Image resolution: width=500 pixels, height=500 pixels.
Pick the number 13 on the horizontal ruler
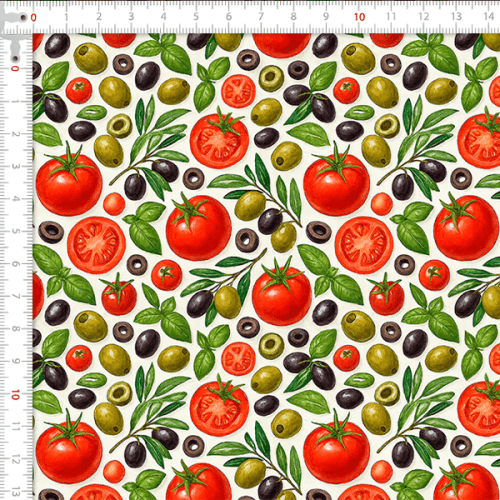456,16
